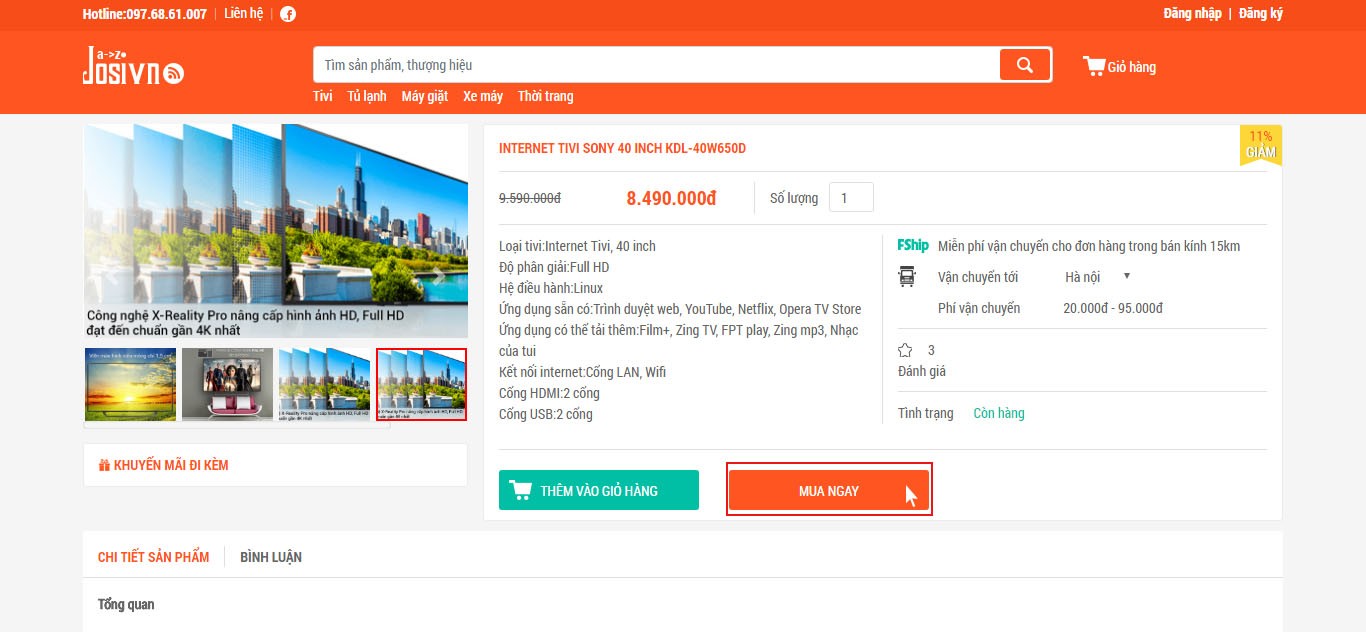Image resolution: width=1366 pixels, height=632 pixels.
Task: Open the Xe máy category menu
Action: point(483,96)
